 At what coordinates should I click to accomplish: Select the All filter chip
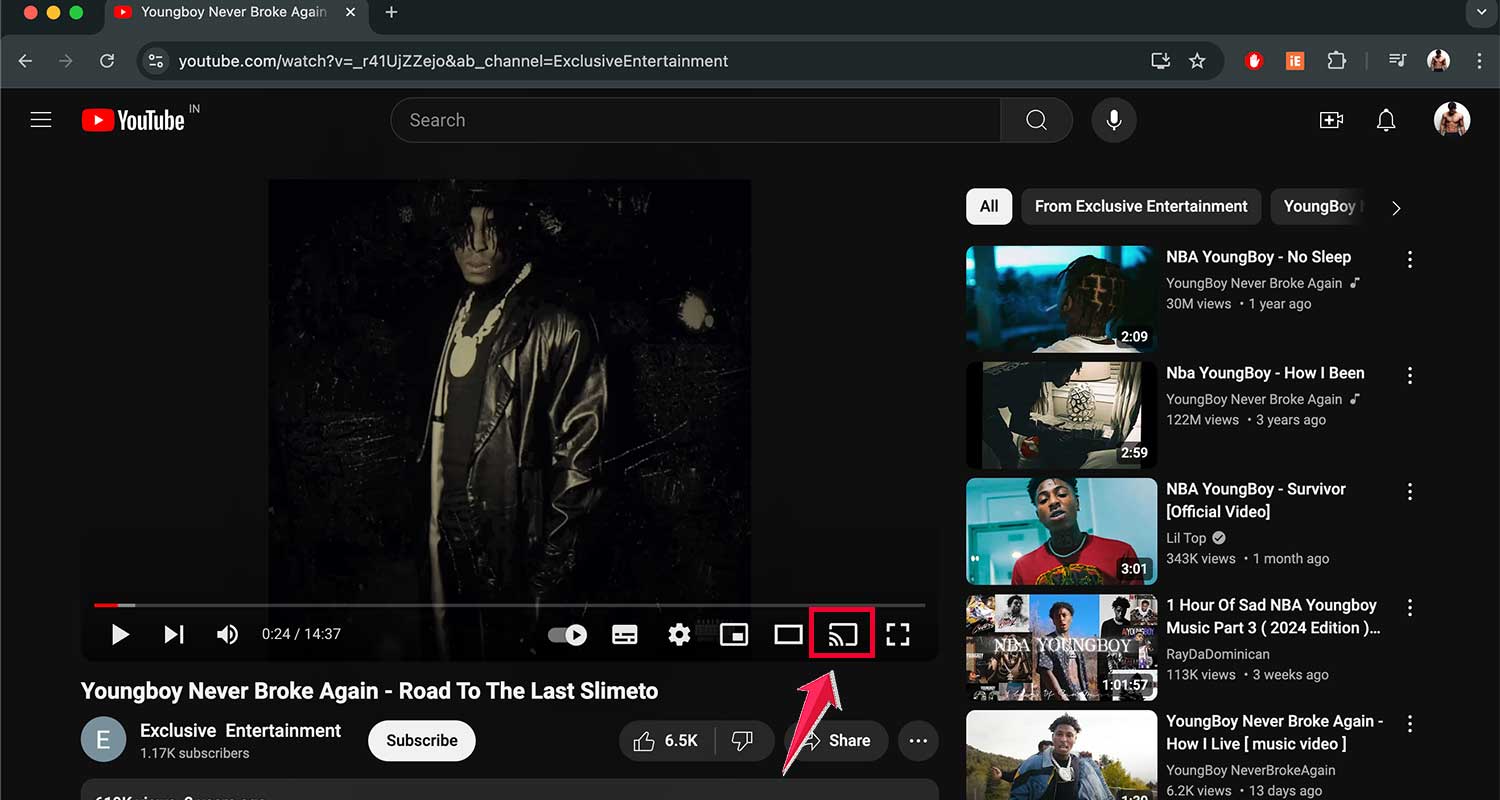(x=988, y=206)
